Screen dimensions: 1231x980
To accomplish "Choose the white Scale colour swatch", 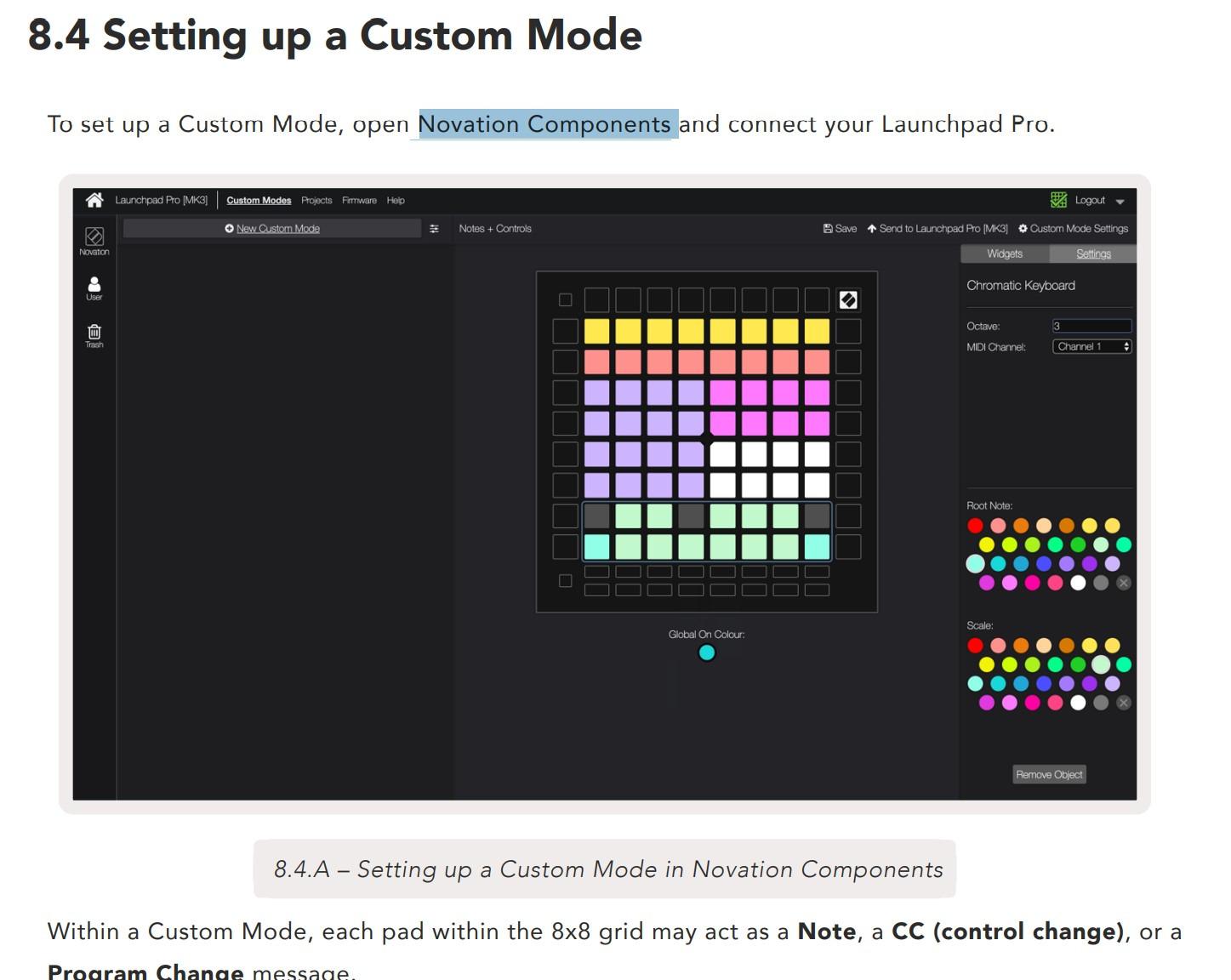I will pos(1078,703).
